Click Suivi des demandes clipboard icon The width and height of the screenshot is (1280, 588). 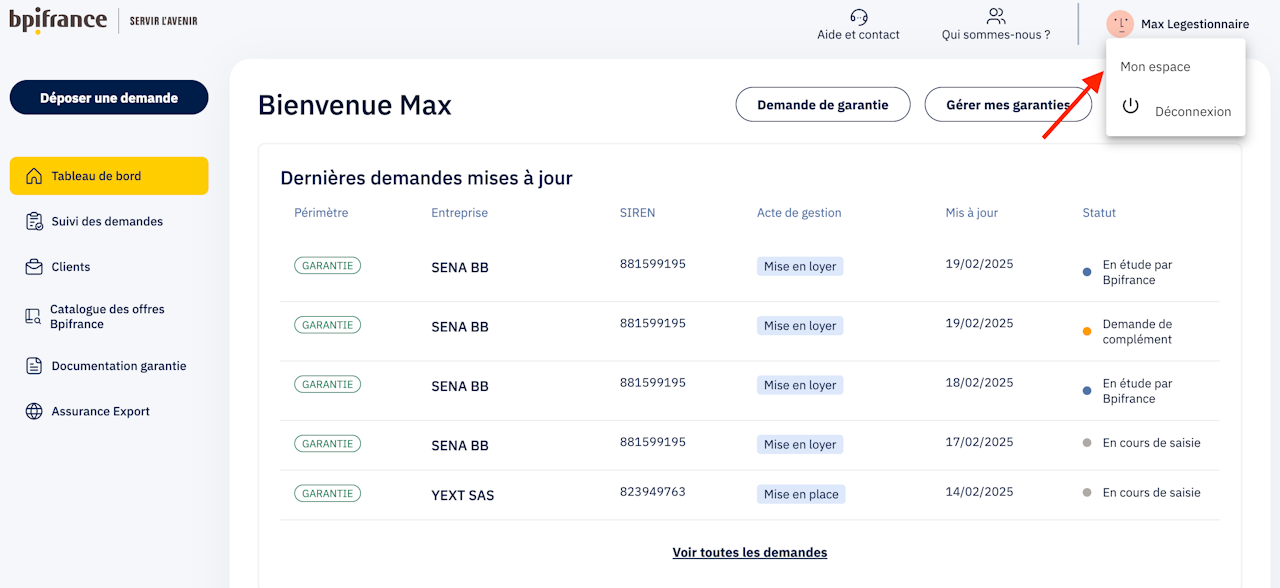(x=34, y=221)
